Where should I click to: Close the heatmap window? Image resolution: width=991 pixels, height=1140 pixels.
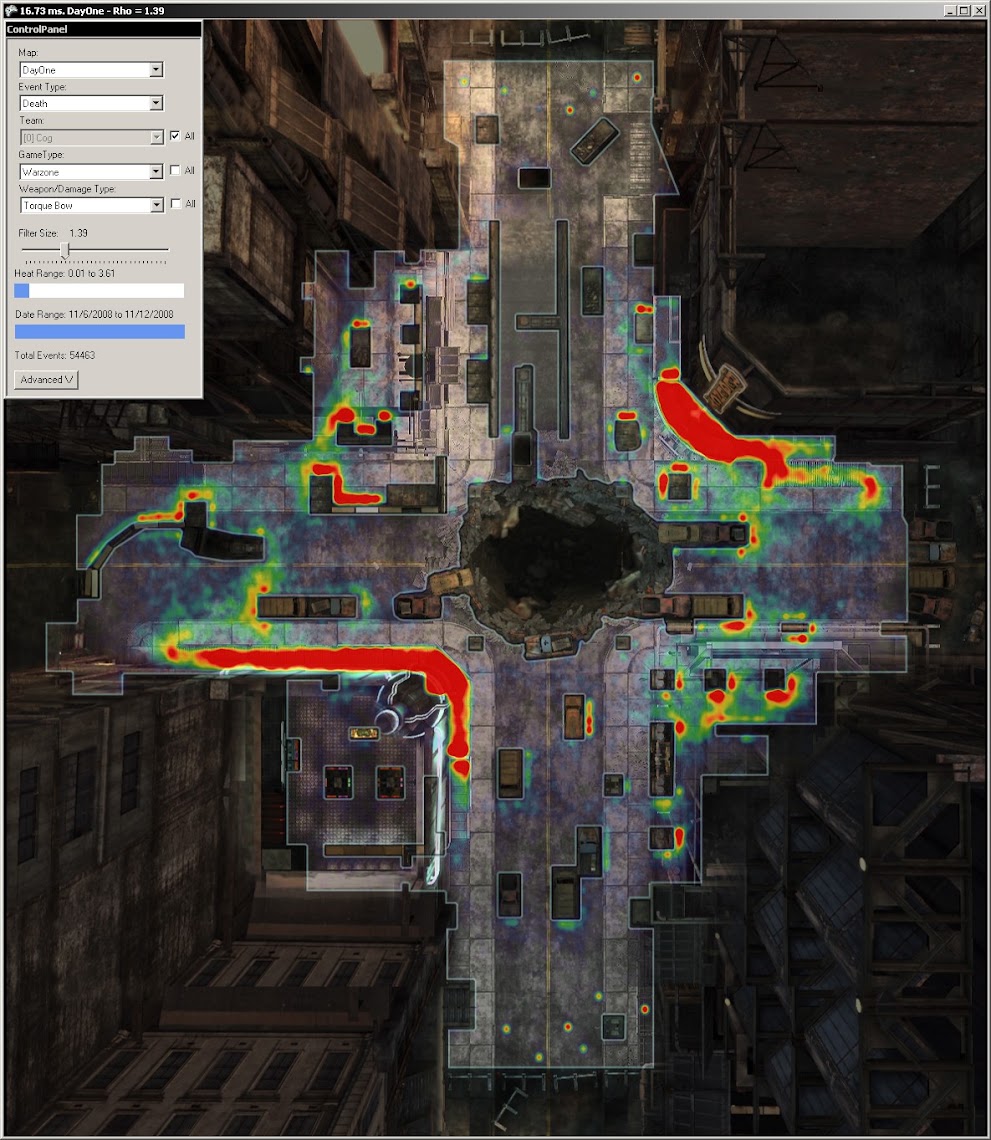(978, 10)
